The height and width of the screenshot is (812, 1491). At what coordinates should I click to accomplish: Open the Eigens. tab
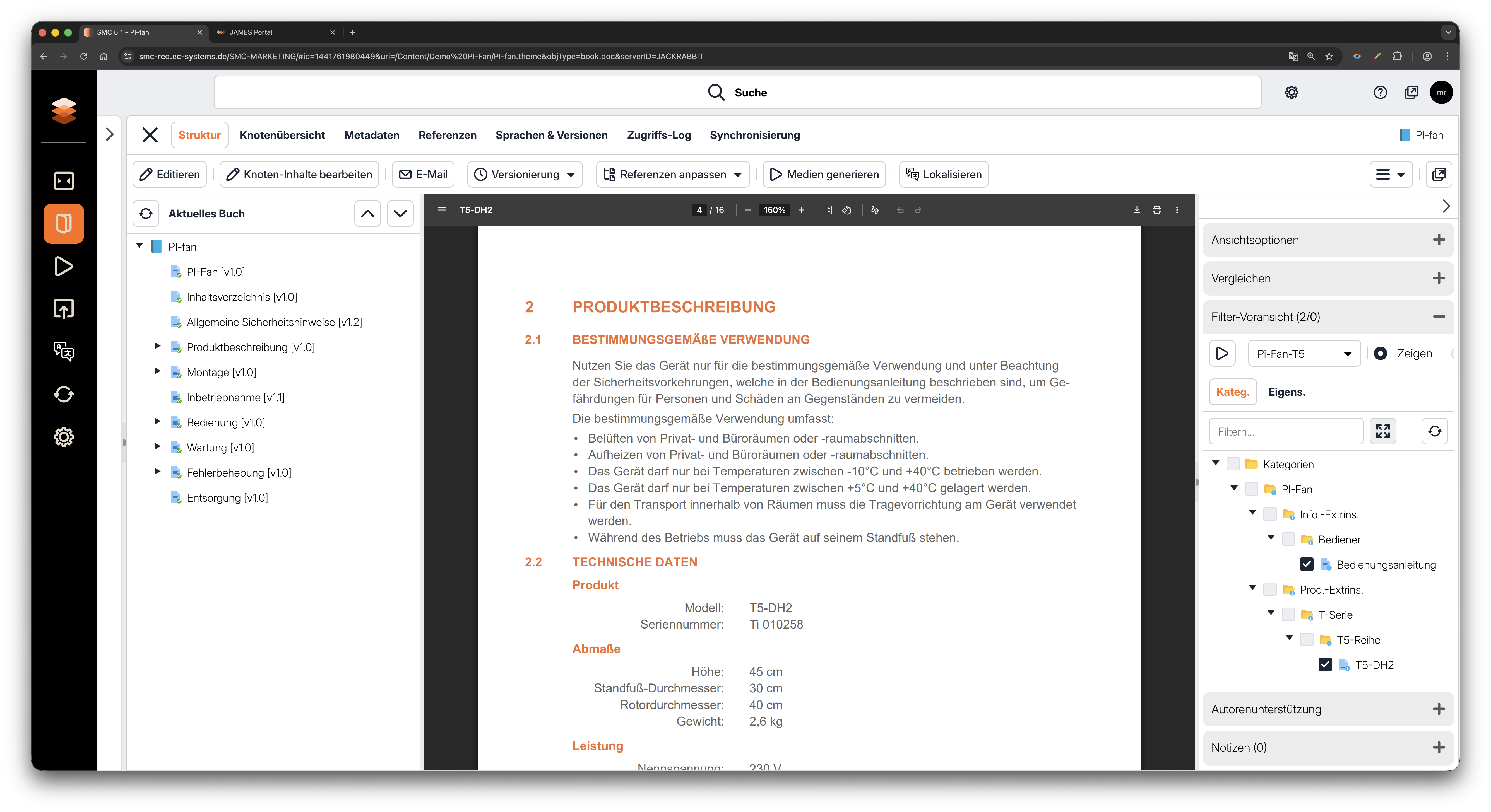[1286, 392]
